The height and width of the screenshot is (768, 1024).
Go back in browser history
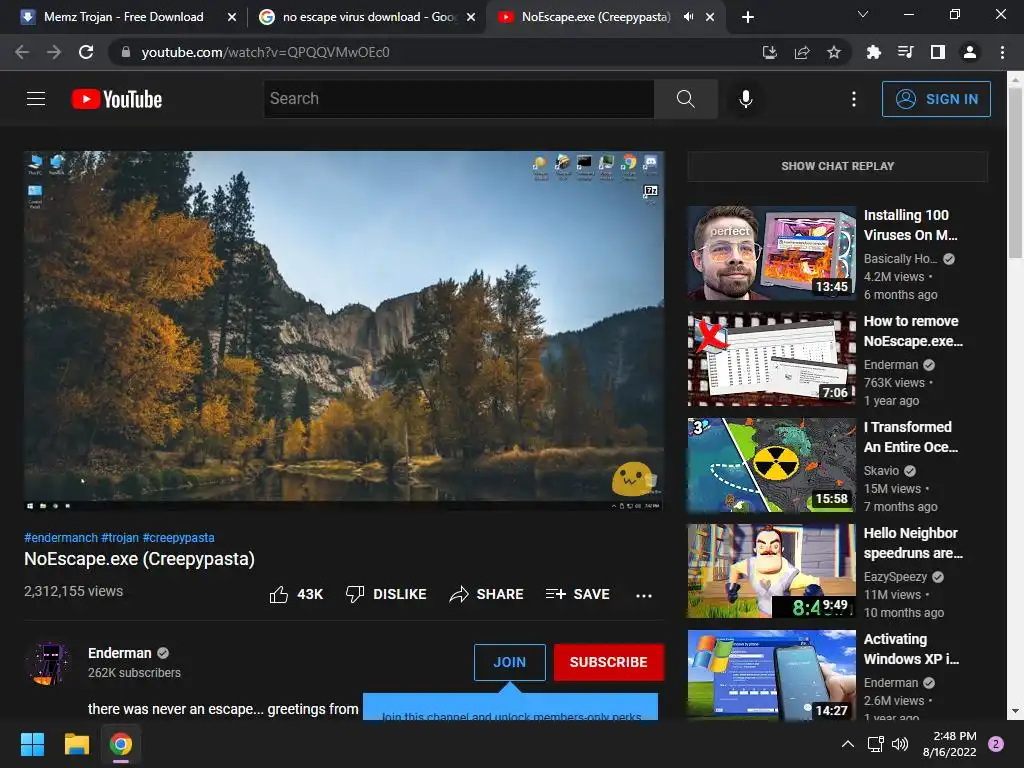coord(22,52)
